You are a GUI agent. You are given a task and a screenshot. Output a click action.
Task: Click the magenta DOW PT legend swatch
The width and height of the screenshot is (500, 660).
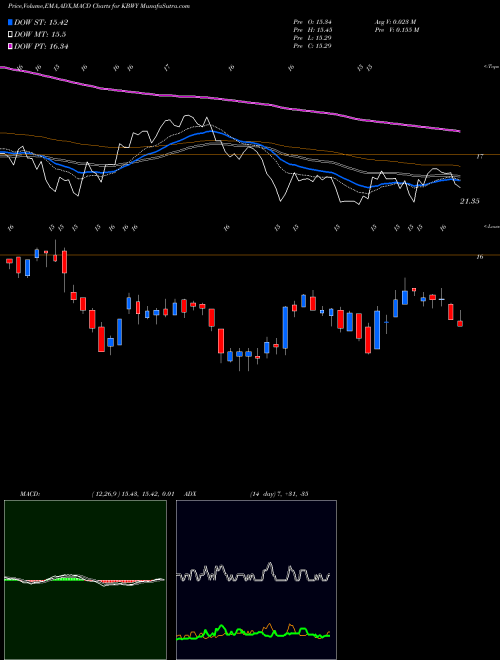tap(11, 46)
